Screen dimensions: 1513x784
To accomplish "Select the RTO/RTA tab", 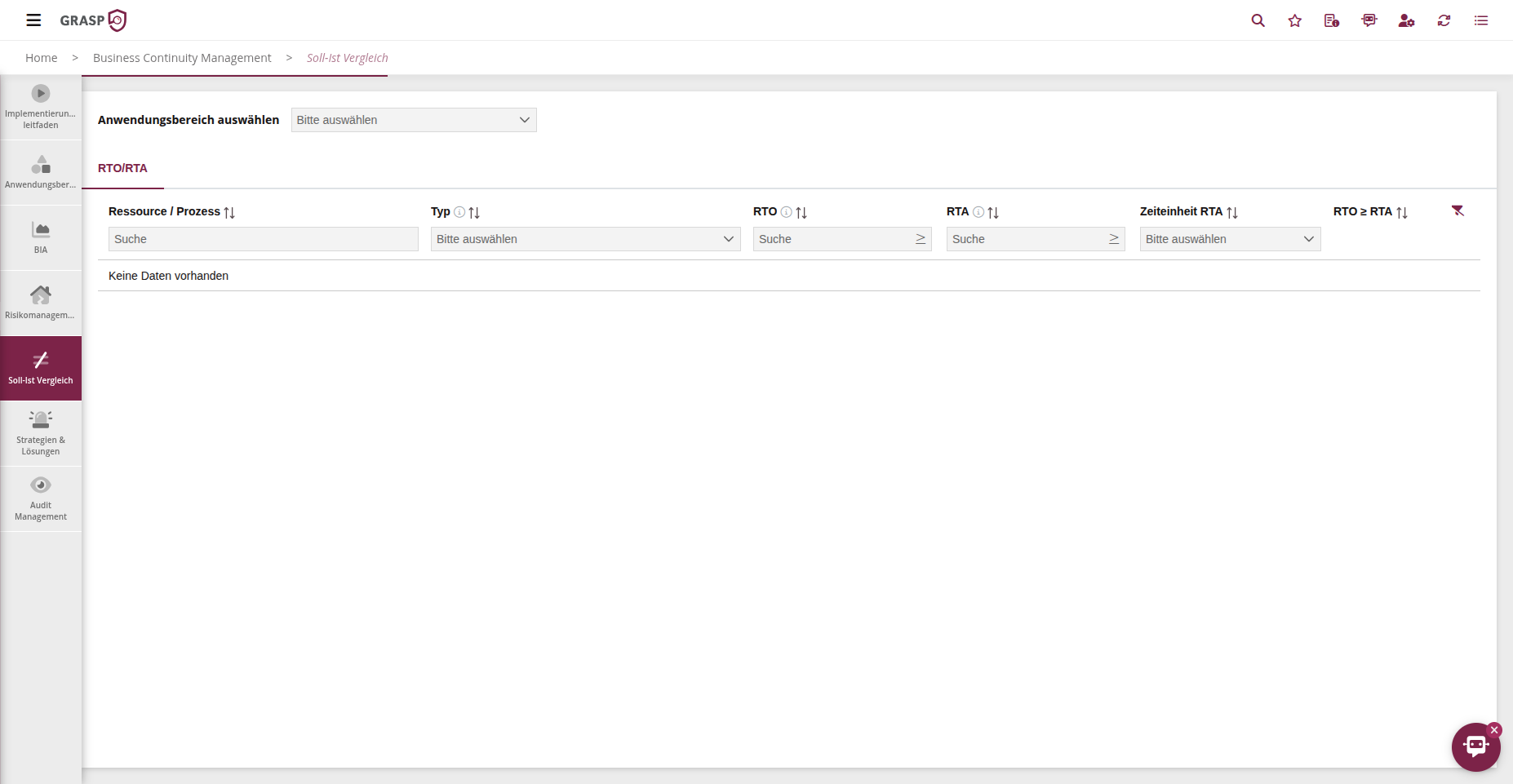I will (122, 168).
